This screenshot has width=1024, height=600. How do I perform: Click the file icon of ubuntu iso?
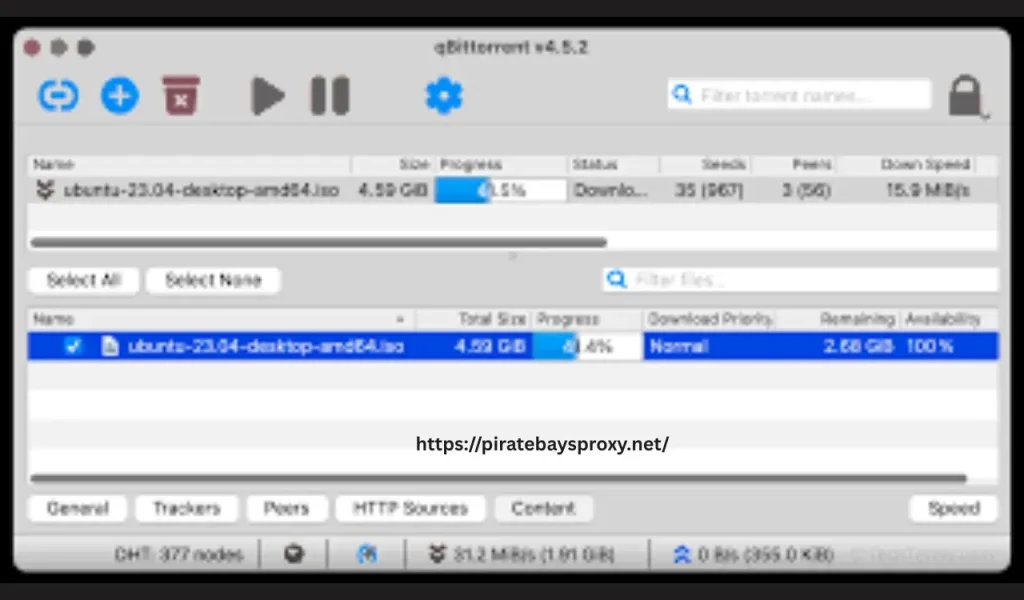coord(110,346)
